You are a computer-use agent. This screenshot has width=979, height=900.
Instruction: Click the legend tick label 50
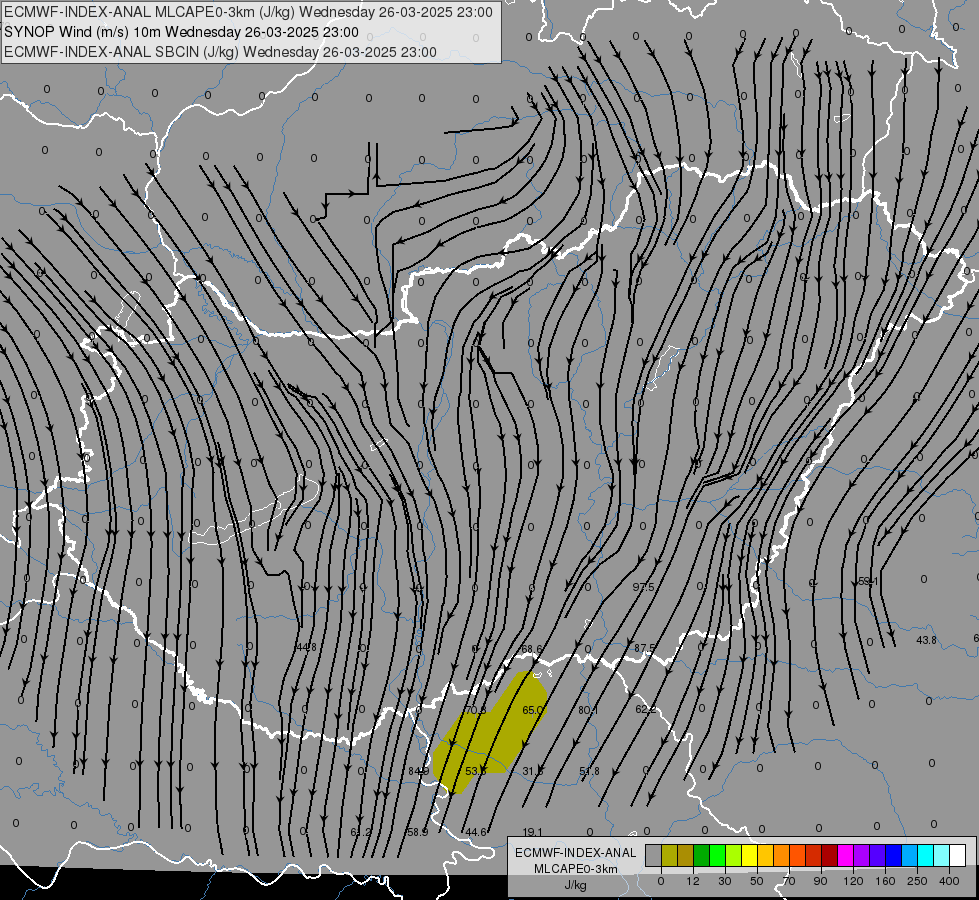point(757,881)
